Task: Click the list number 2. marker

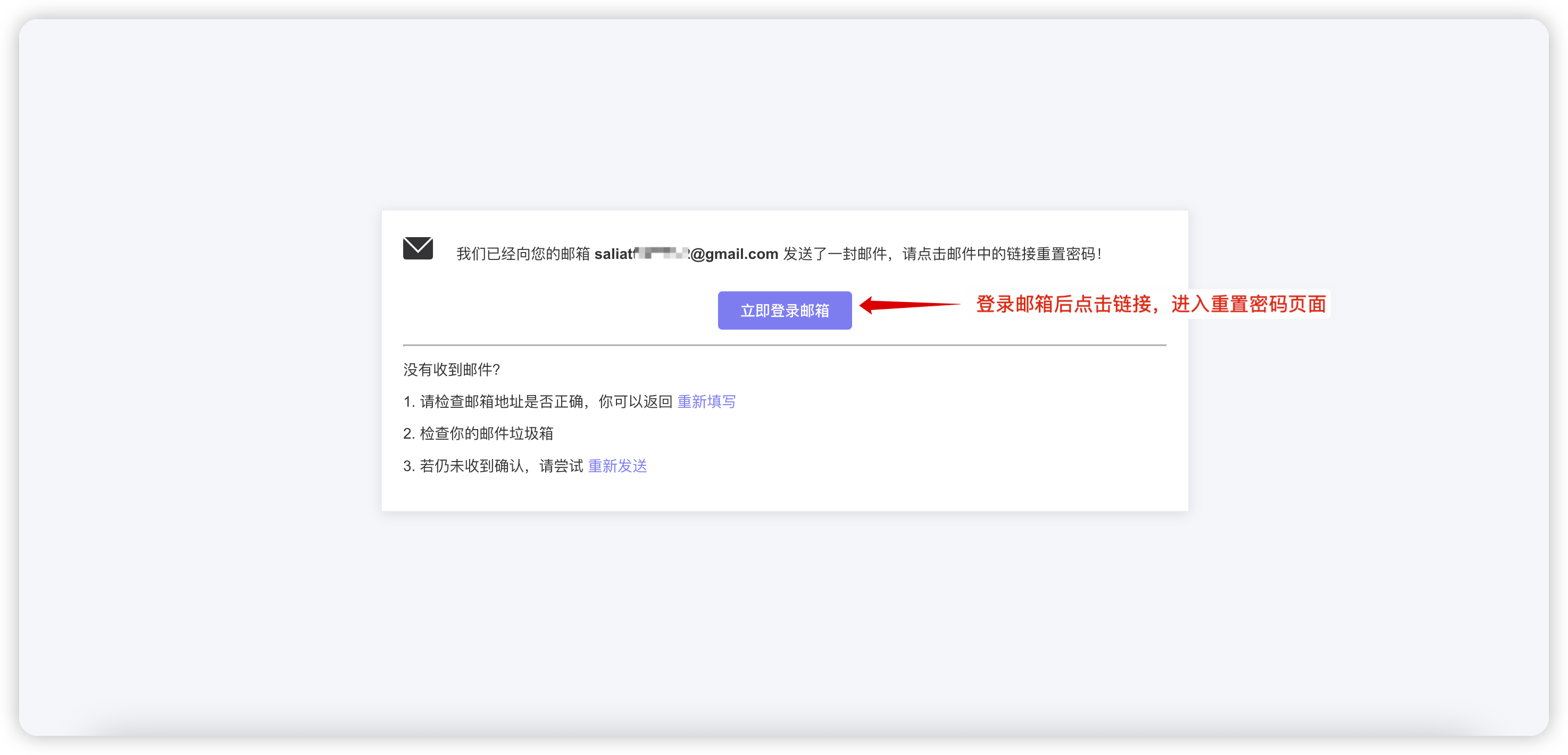Action: [408, 434]
